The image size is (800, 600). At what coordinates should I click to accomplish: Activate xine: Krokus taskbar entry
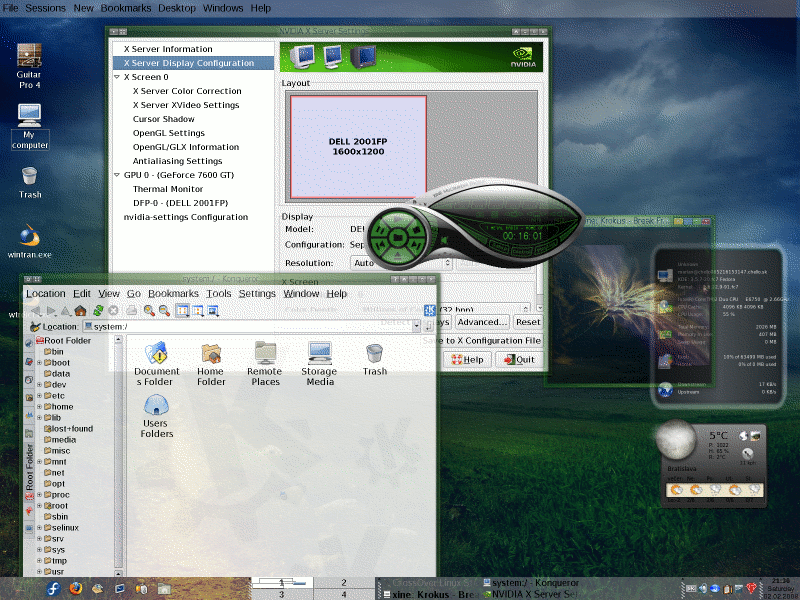click(430, 594)
